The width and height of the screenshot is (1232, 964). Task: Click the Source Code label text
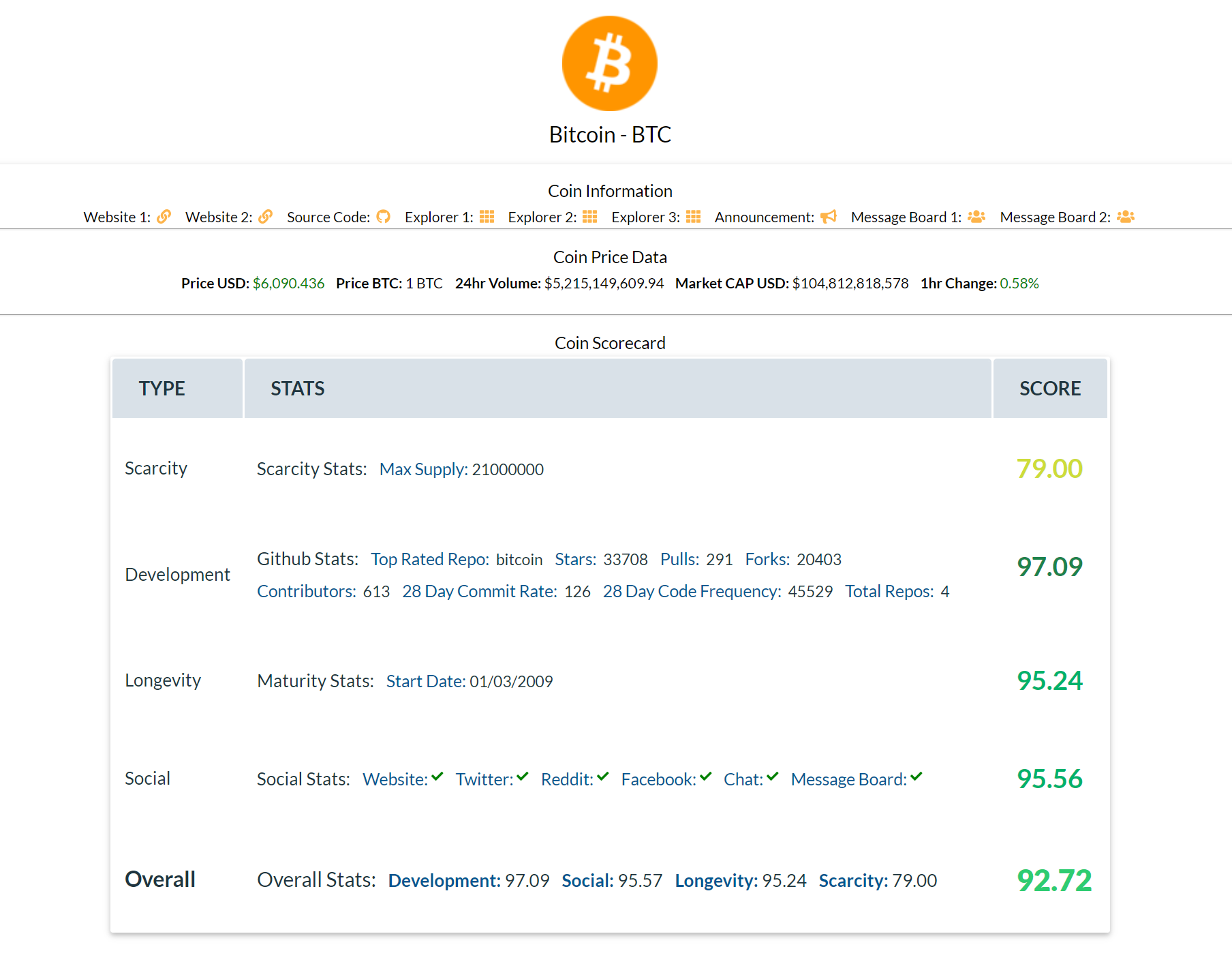pyautogui.click(x=328, y=217)
